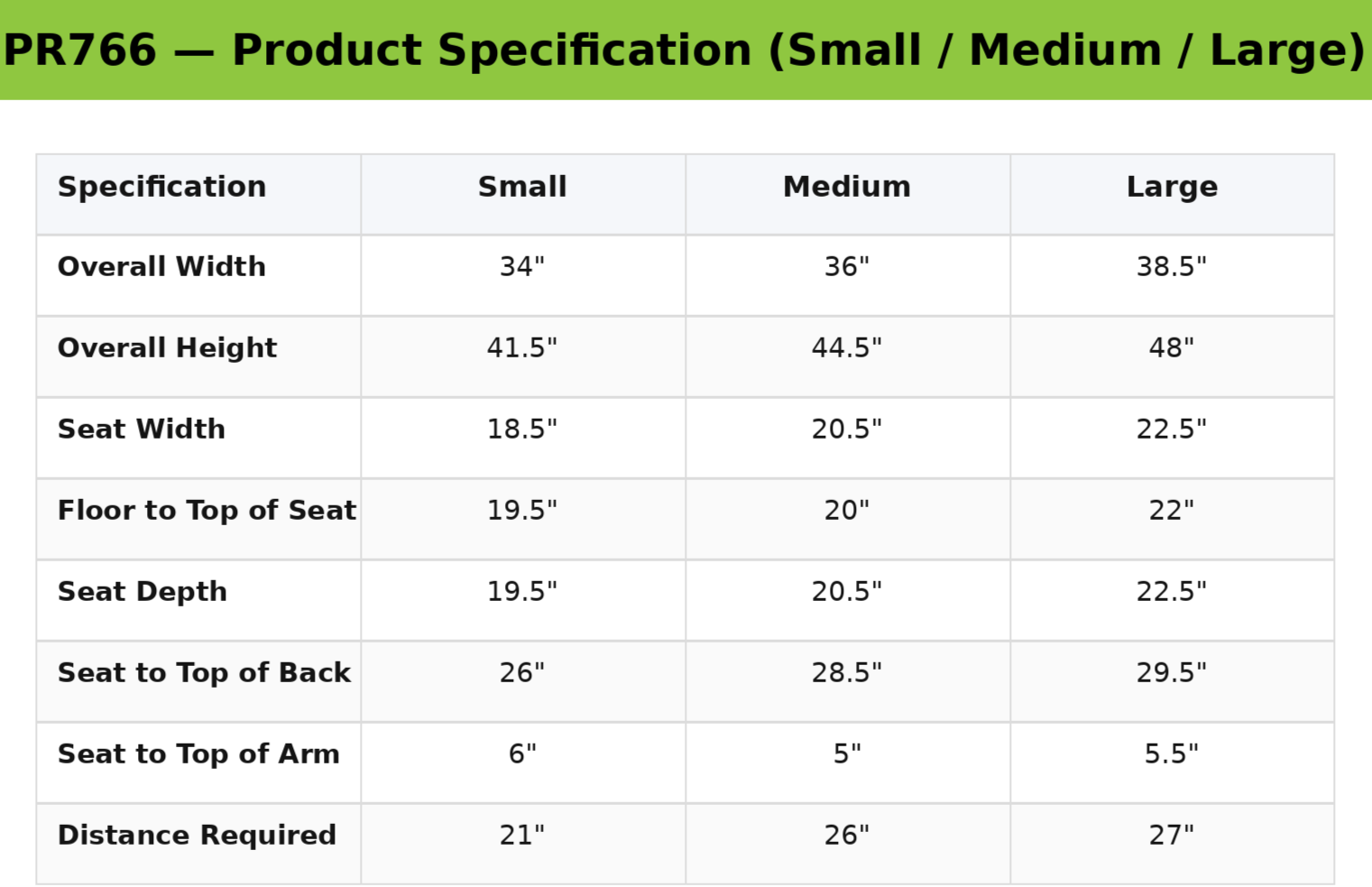Select the Seat Depth row label

[143, 592]
